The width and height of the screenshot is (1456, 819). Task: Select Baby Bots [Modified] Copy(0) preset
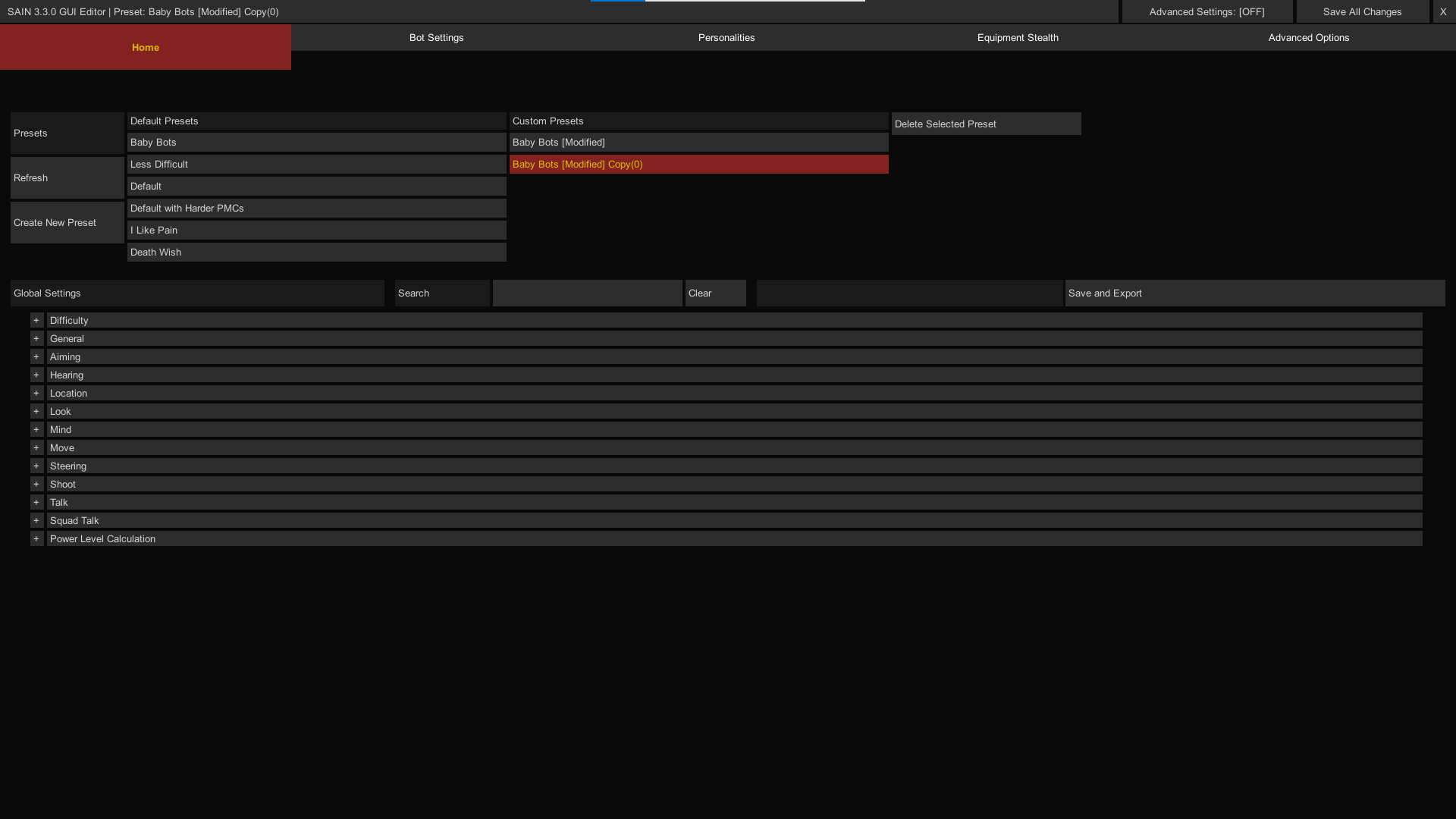click(699, 165)
